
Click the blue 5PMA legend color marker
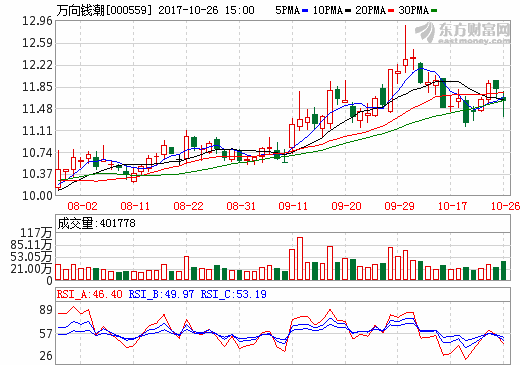coord(305,11)
